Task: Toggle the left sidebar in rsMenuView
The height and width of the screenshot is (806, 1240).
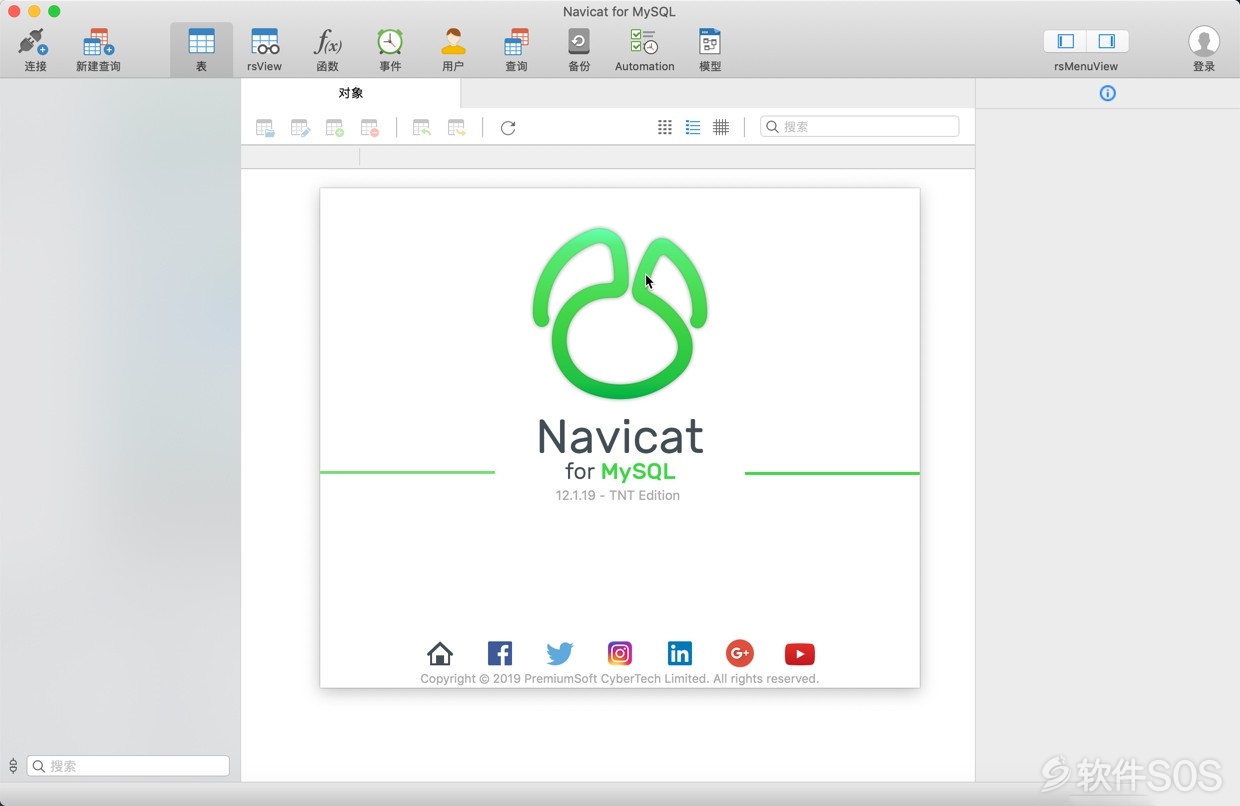Action: [1066, 41]
